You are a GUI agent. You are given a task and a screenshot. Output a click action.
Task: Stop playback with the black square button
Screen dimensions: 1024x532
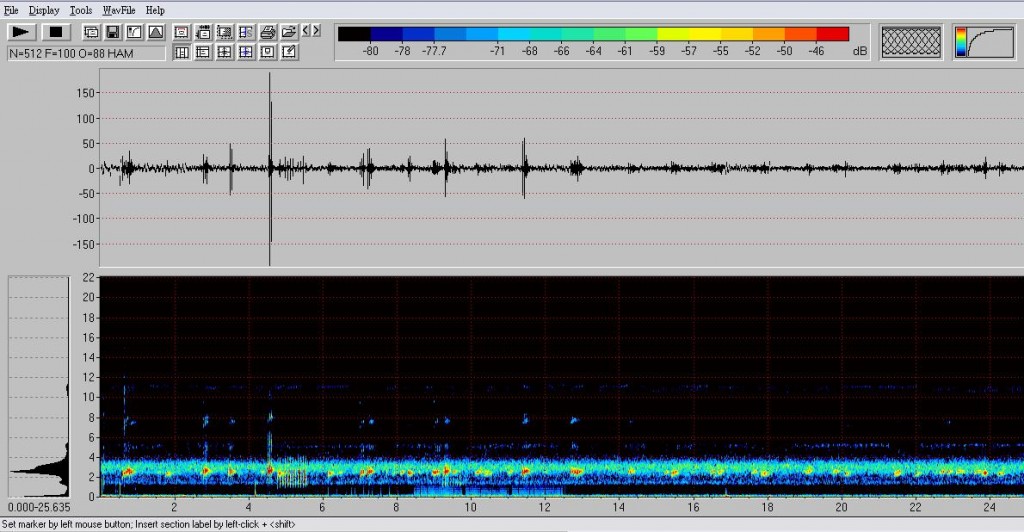tap(56, 32)
